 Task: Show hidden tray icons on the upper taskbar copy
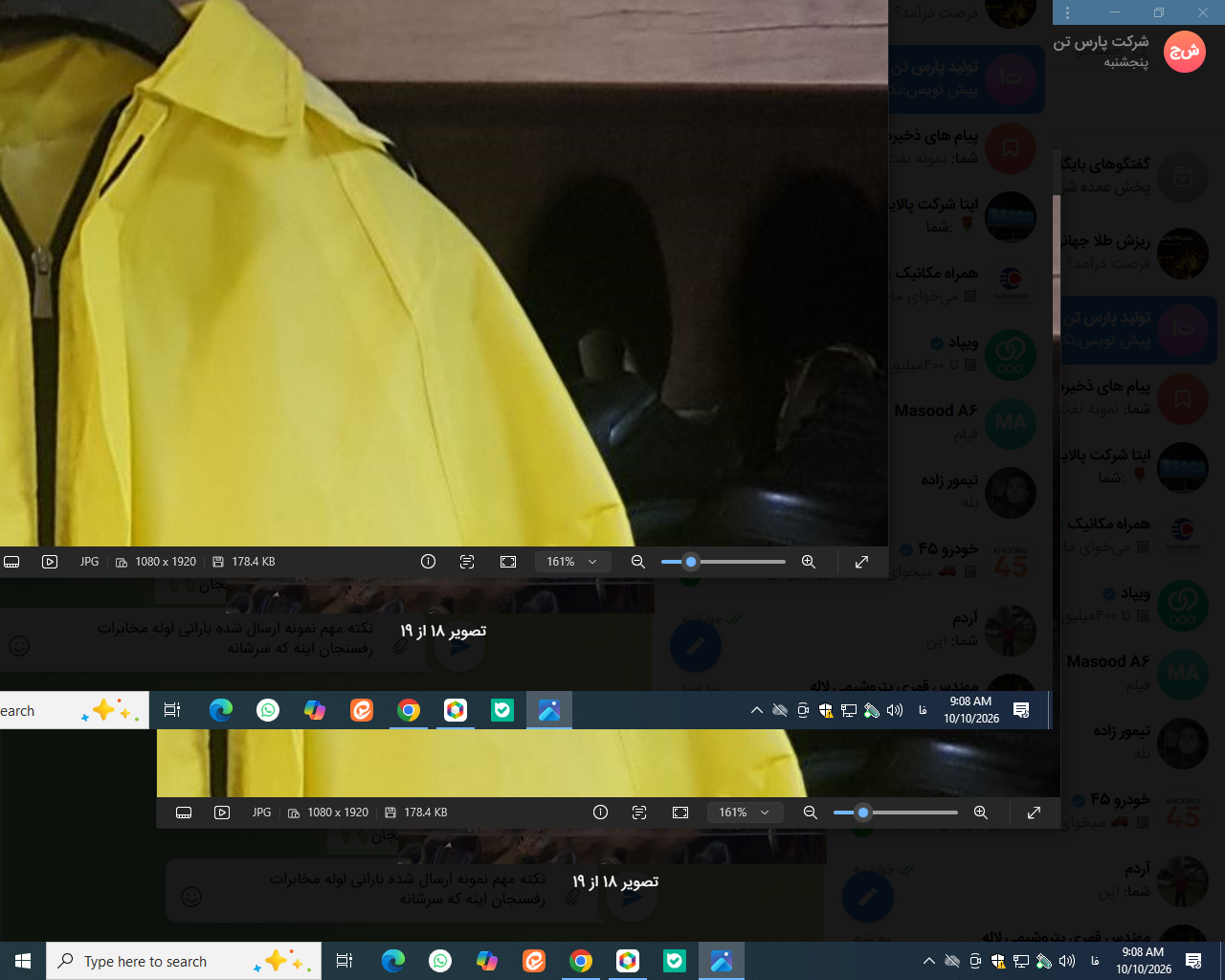pos(756,710)
